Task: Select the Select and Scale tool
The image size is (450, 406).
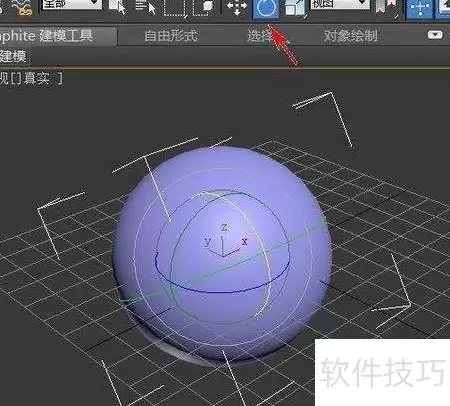Action: [295, 8]
